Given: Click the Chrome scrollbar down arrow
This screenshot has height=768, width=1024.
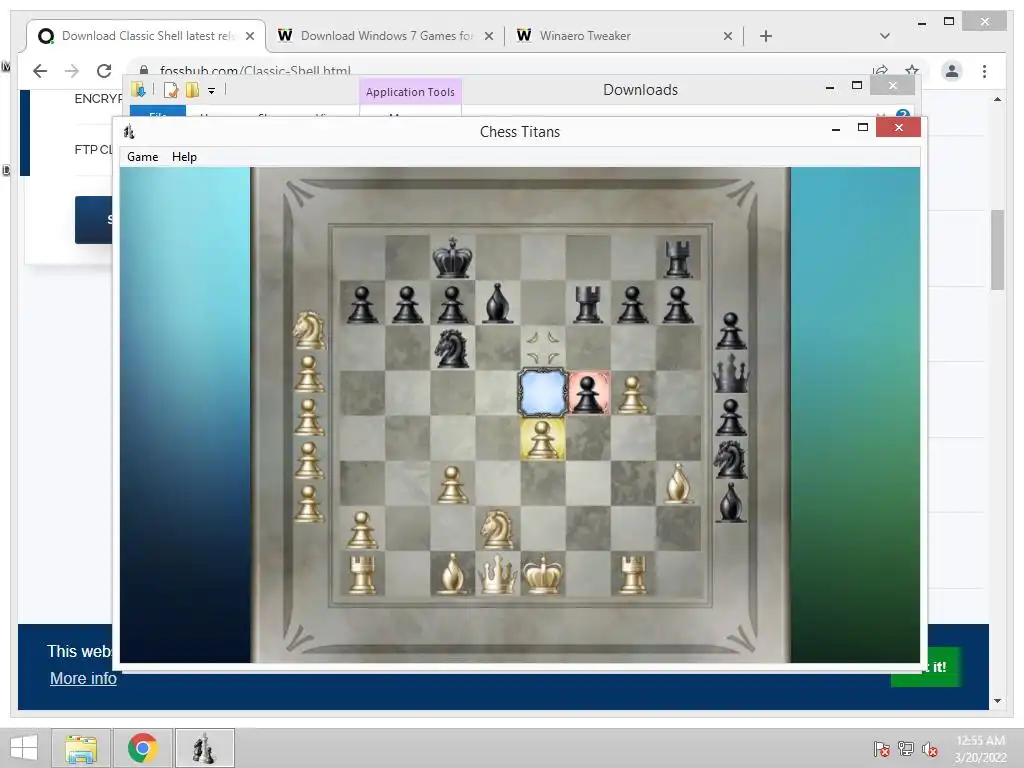Looking at the screenshot, I should [997, 701].
